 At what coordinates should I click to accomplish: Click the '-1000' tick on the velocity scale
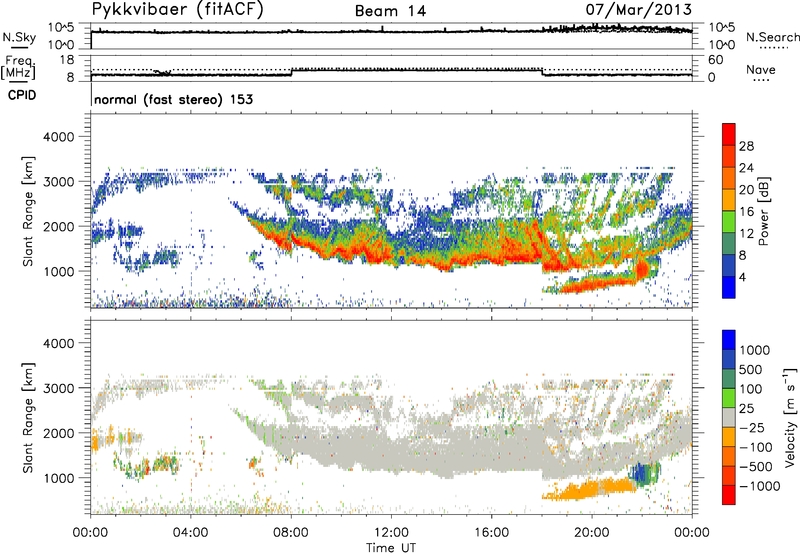coord(759,486)
